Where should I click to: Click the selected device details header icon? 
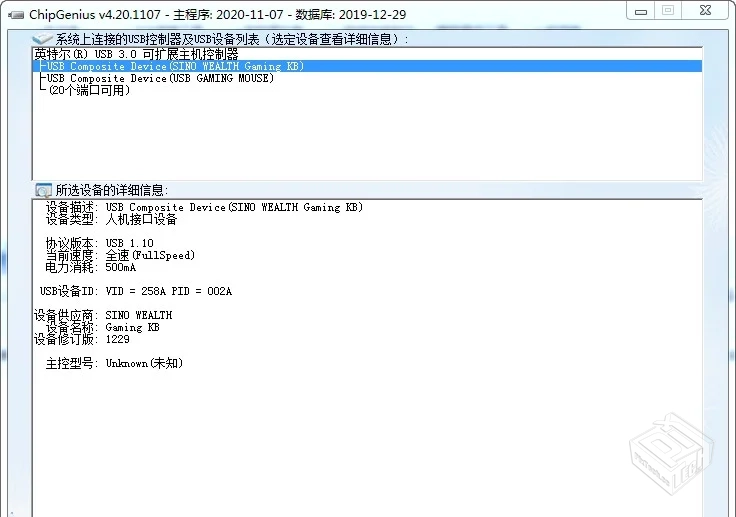tap(43, 189)
